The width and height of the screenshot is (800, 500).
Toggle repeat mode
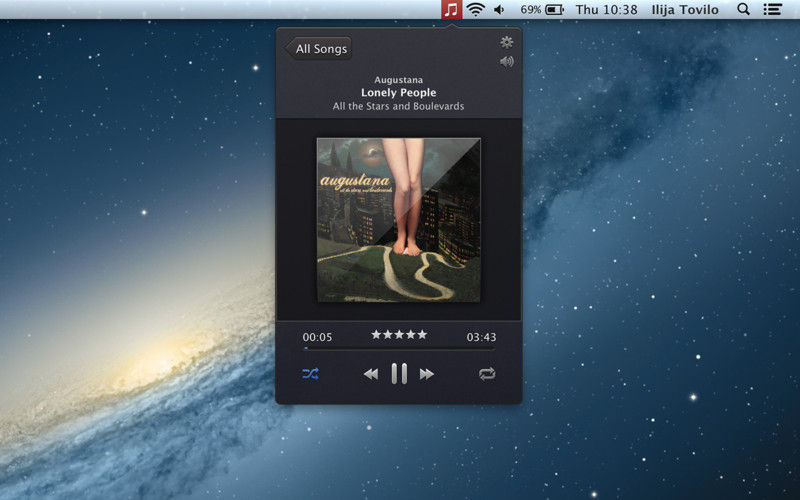[487, 374]
